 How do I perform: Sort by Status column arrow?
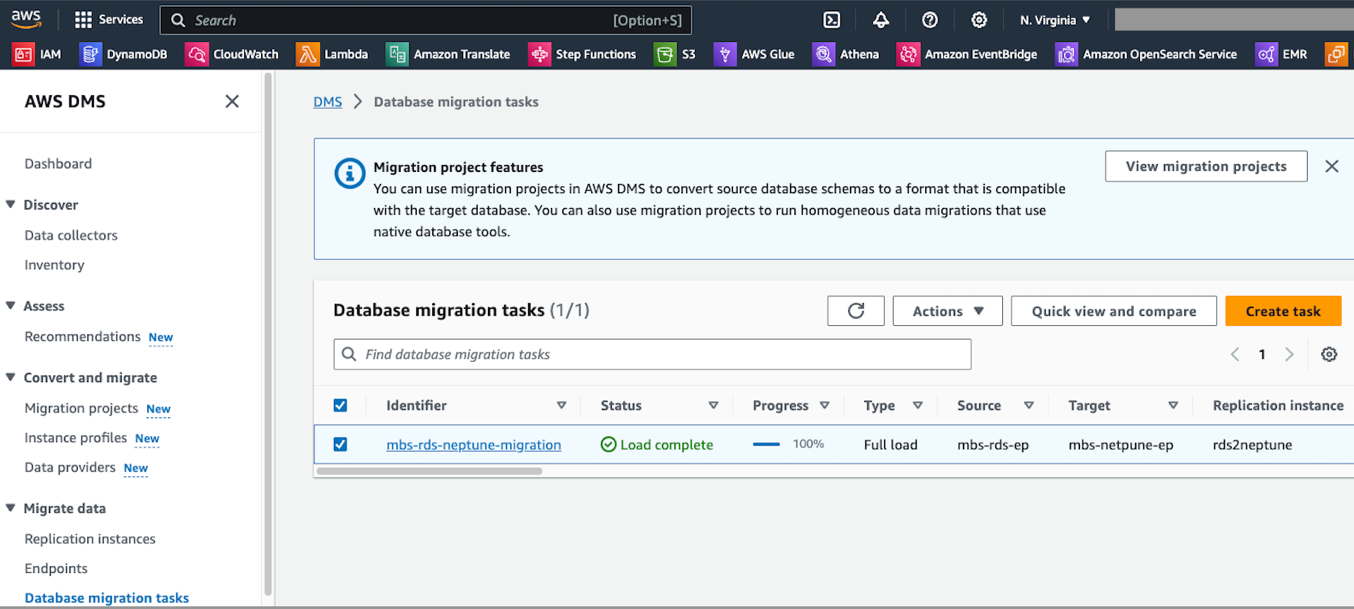click(x=713, y=406)
